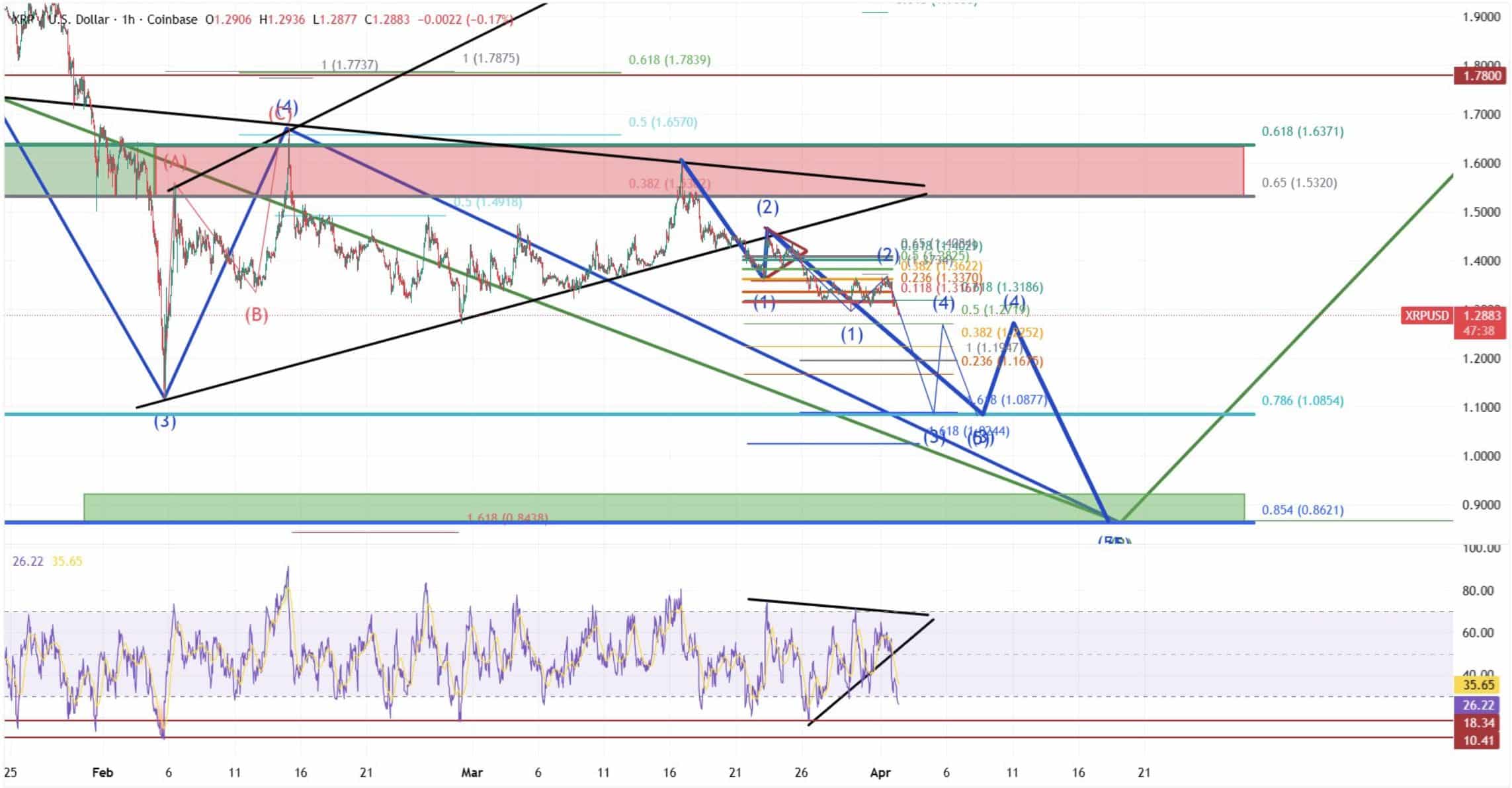Select the 1 (1.7875) extension label
Viewport: 1512px width, 788px height.
(x=491, y=58)
